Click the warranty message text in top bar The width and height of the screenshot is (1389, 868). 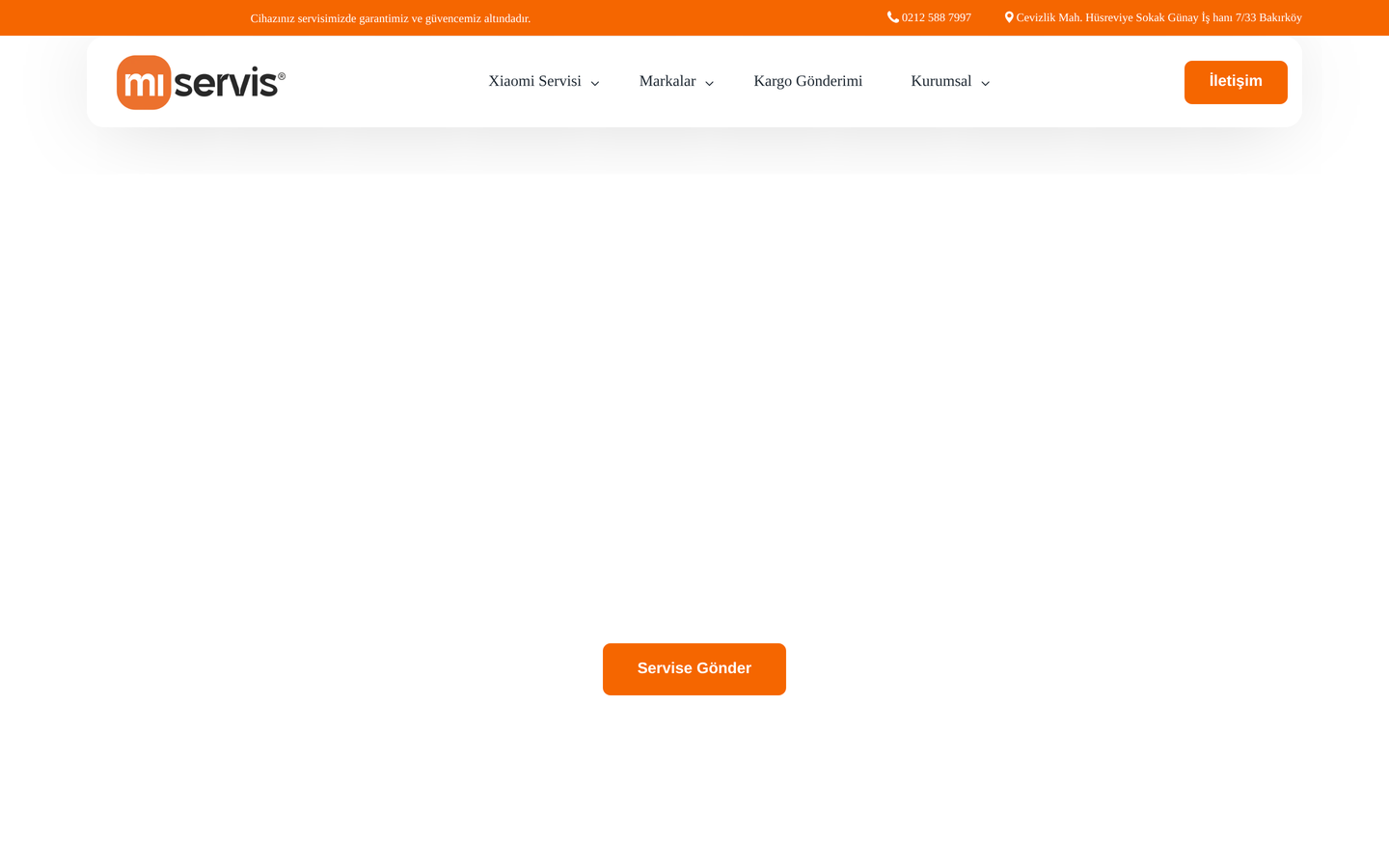coord(391,18)
